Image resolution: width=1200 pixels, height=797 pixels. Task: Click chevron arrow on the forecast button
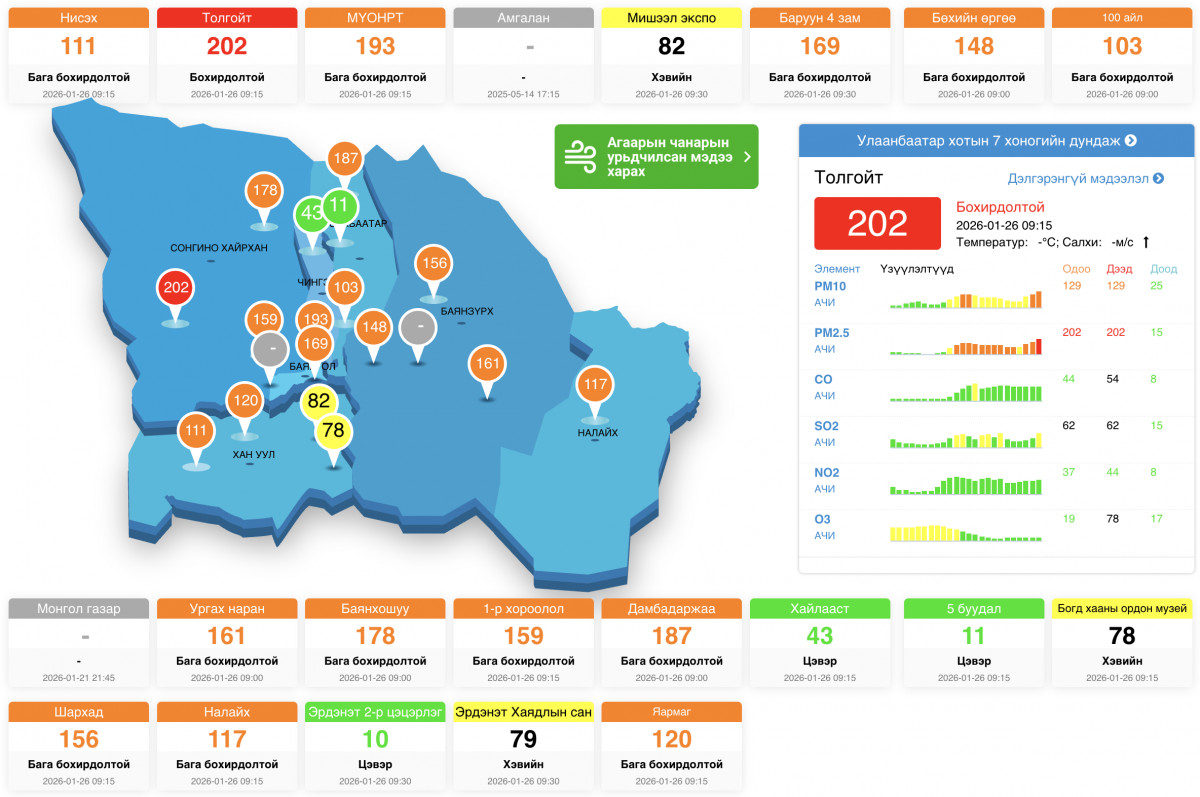(746, 157)
